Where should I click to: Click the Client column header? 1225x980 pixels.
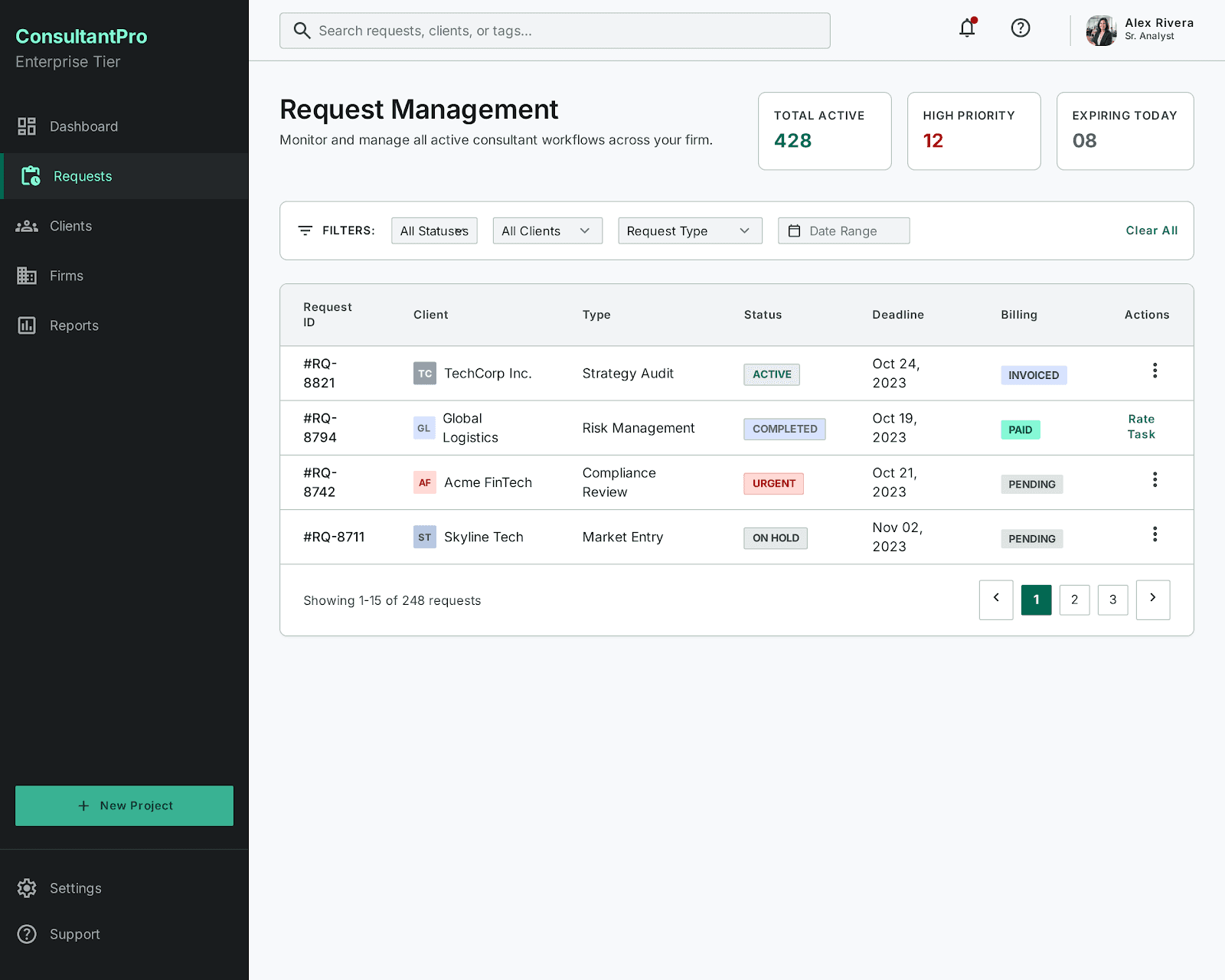tap(430, 315)
